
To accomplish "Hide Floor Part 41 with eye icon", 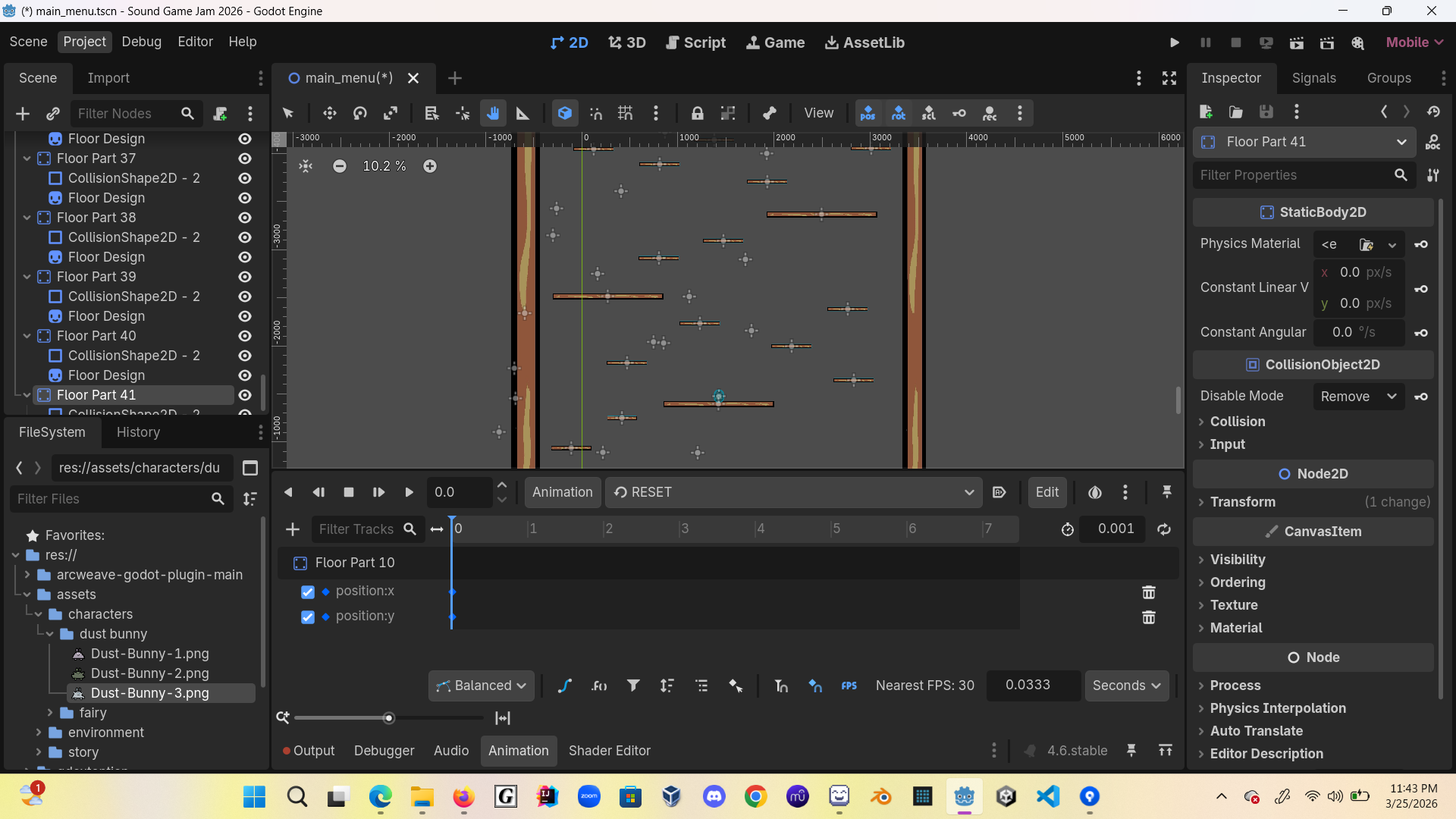I will 245,395.
